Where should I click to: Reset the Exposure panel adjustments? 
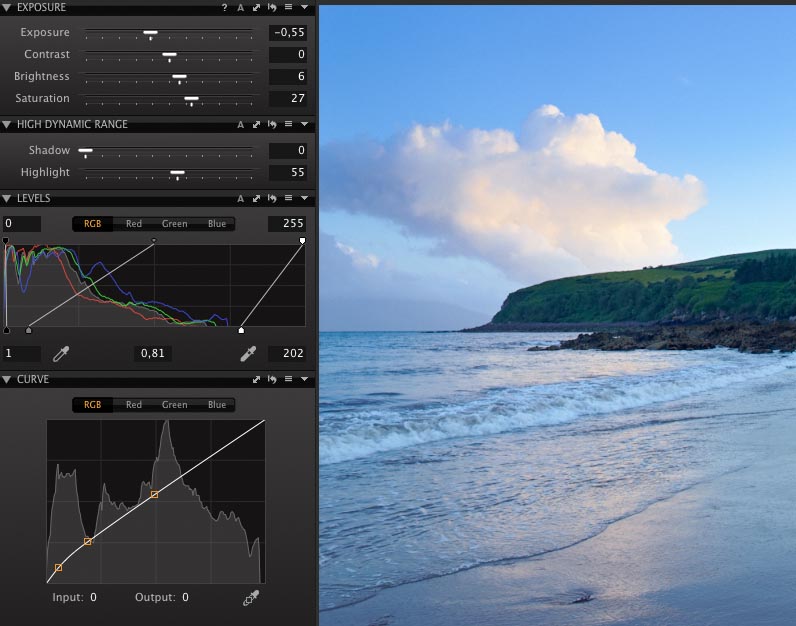point(272,8)
